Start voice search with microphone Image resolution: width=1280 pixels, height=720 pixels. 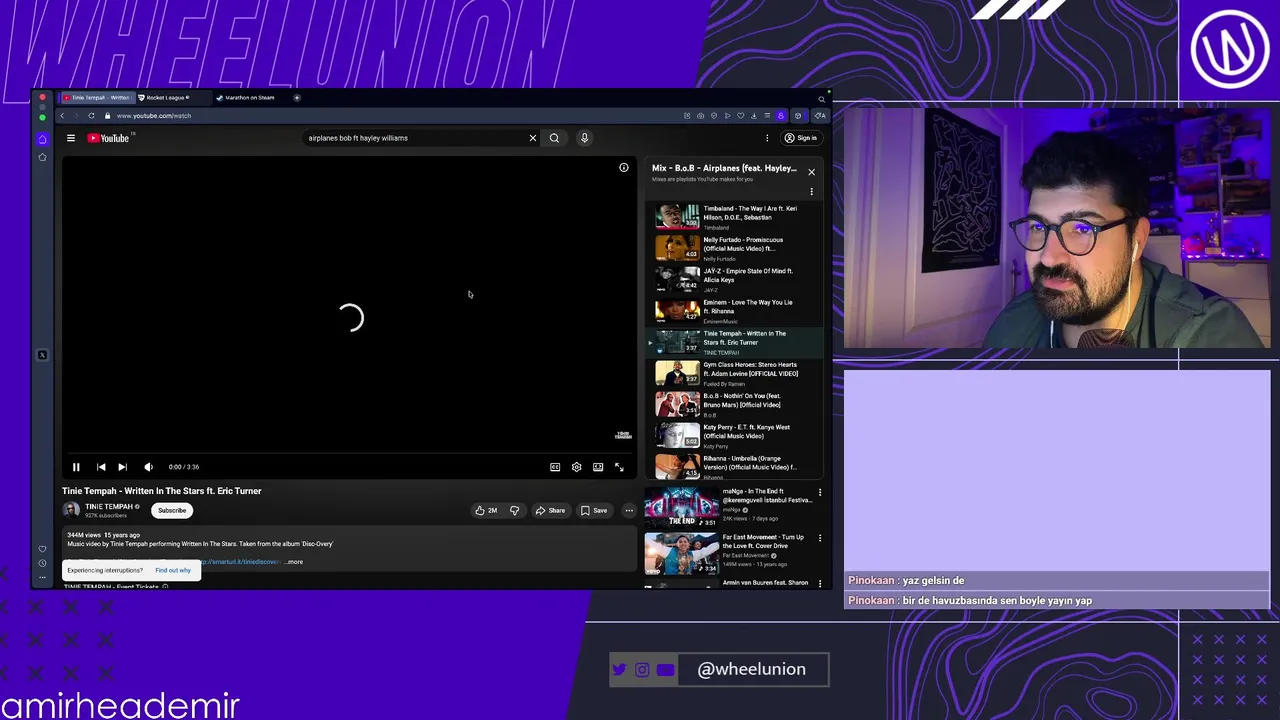[585, 138]
